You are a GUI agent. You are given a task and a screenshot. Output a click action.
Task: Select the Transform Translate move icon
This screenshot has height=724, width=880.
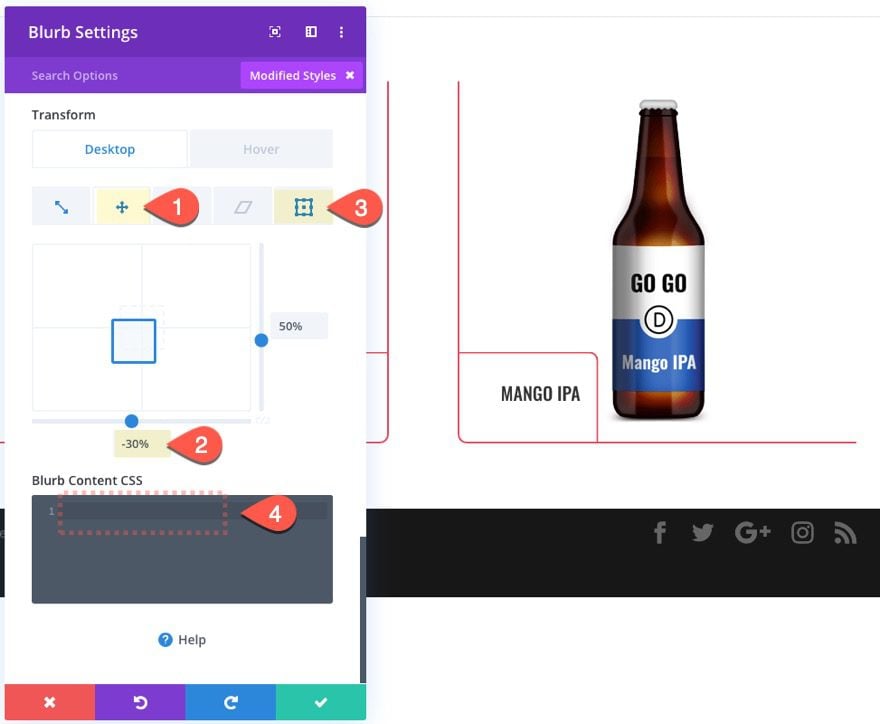click(122, 207)
